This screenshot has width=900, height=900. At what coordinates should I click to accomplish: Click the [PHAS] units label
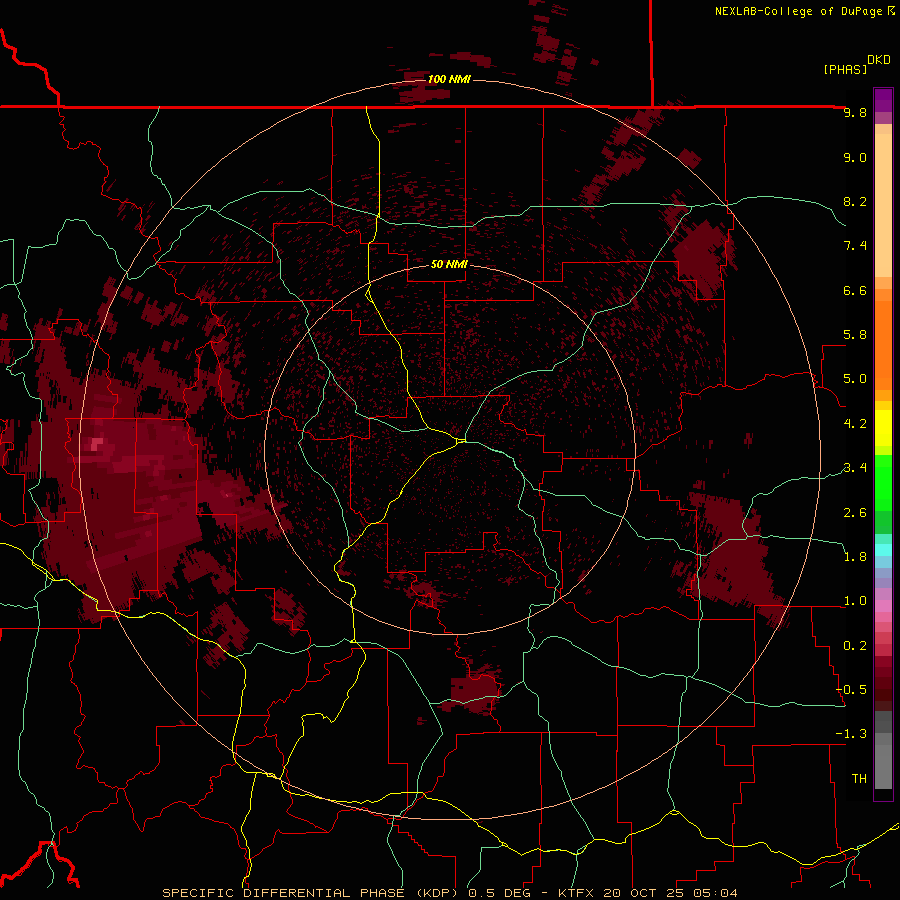[845, 69]
